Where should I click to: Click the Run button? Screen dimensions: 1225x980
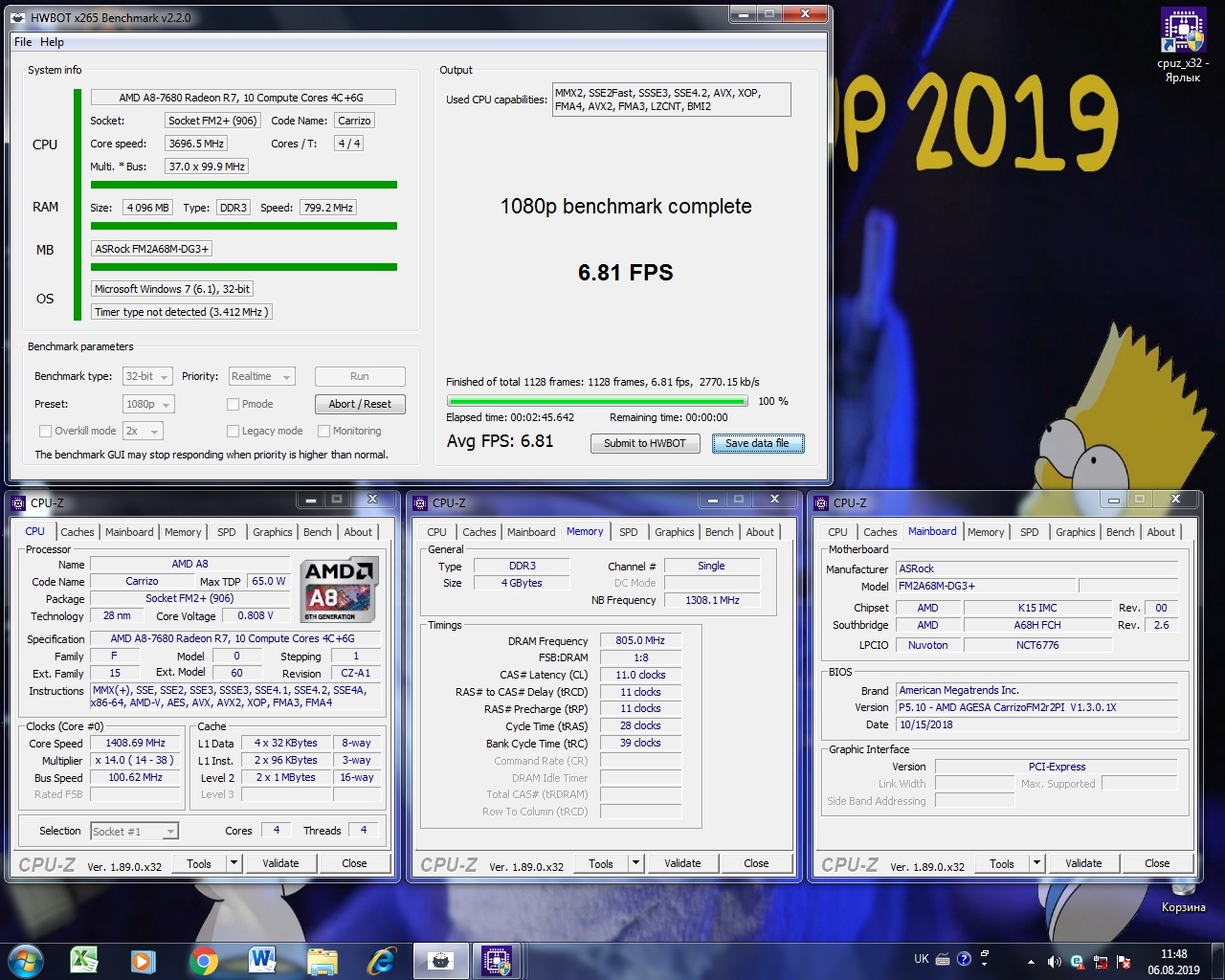coord(360,376)
